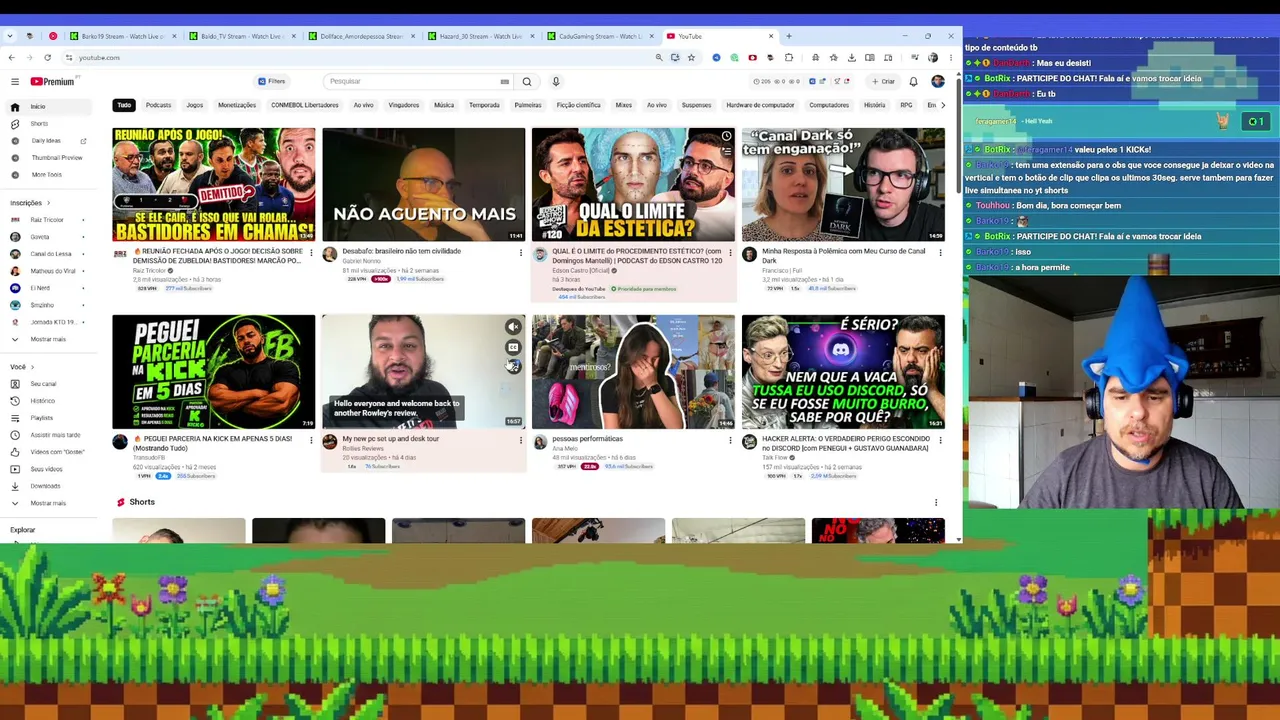Expand the Inscrições section

[x=30, y=203]
